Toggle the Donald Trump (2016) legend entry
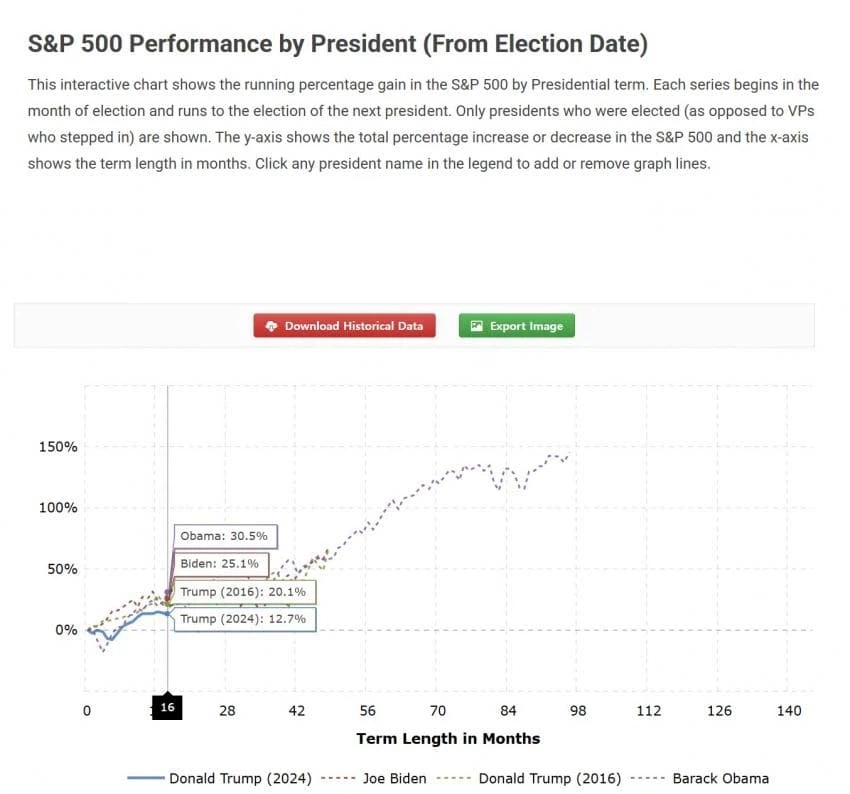This screenshot has height=794, width=850. pyautogui.click(x=550, y=778)
